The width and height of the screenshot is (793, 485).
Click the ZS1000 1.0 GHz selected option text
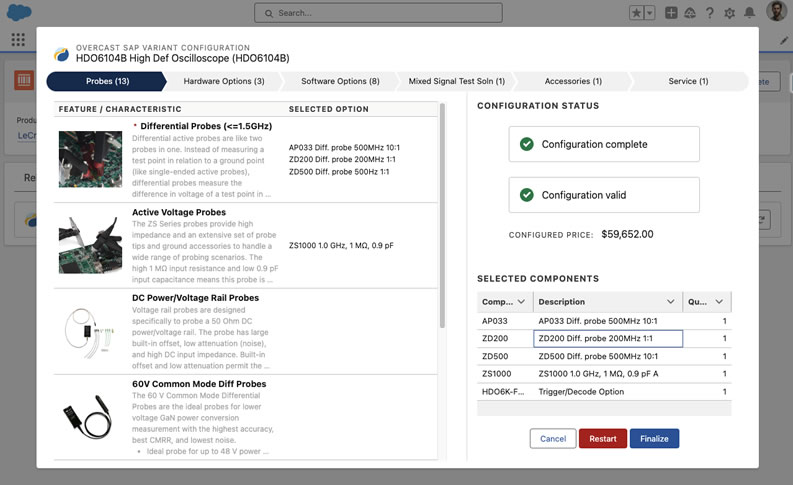click(341, 245)
